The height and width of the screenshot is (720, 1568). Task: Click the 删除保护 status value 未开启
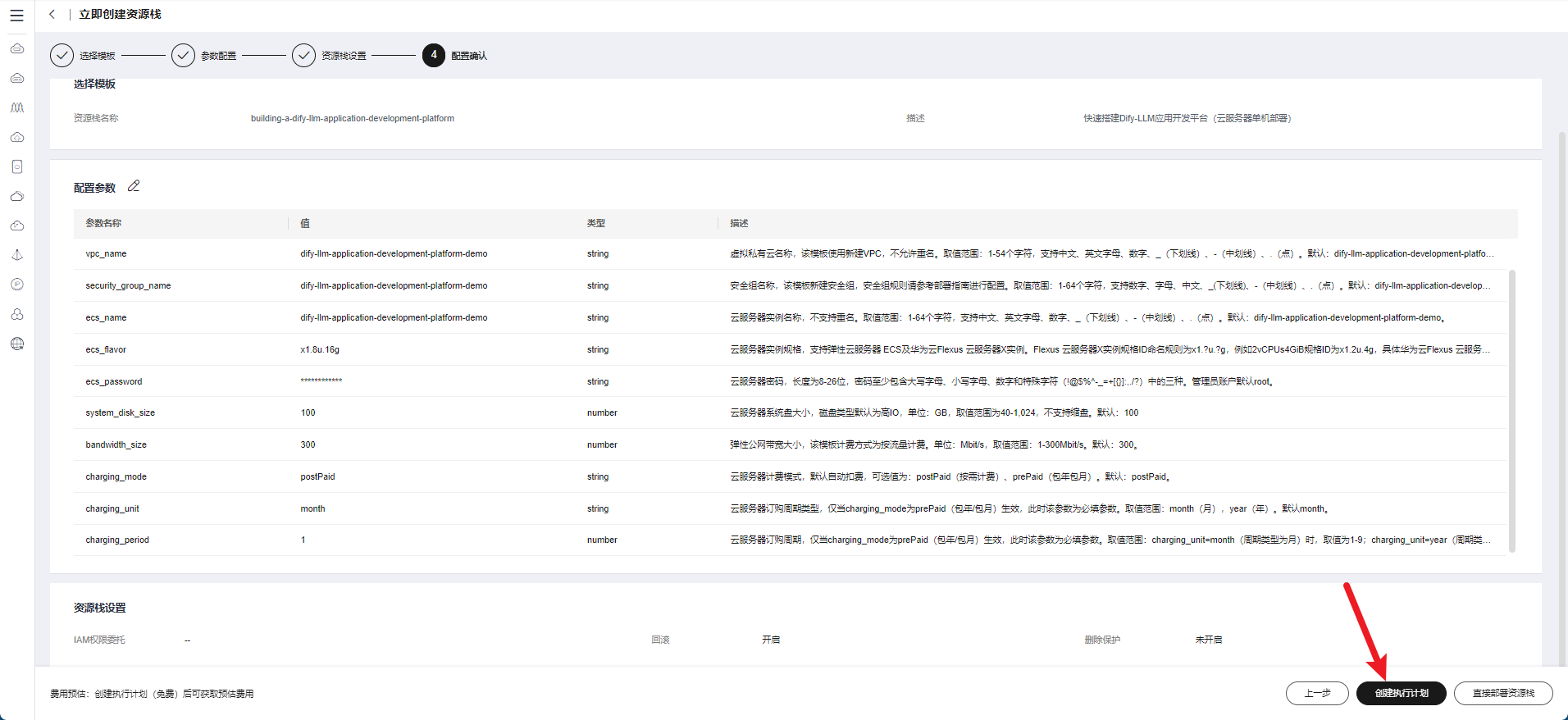click(1209, 640)
